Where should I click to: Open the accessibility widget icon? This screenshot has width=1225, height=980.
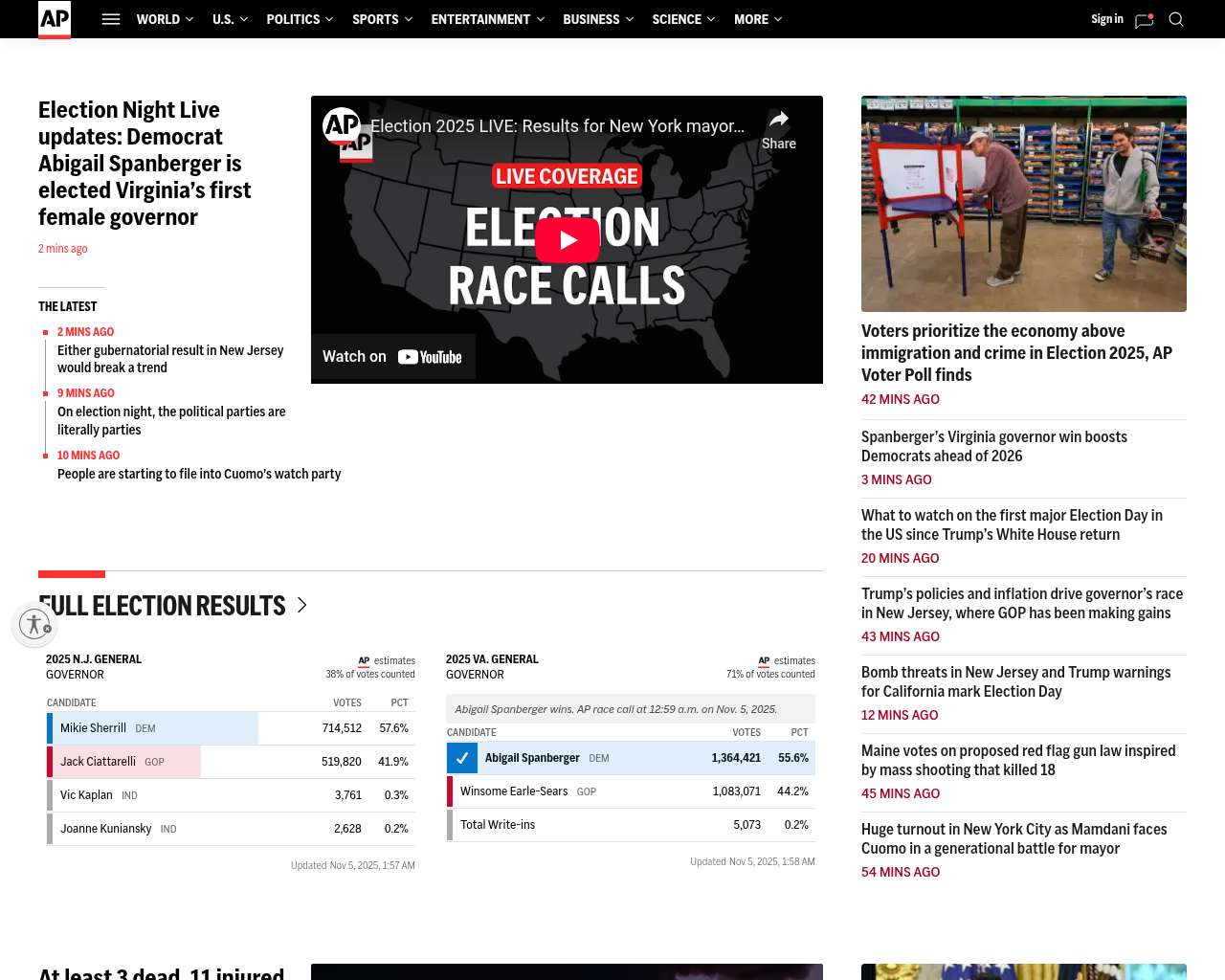click(x=34, y=624)
